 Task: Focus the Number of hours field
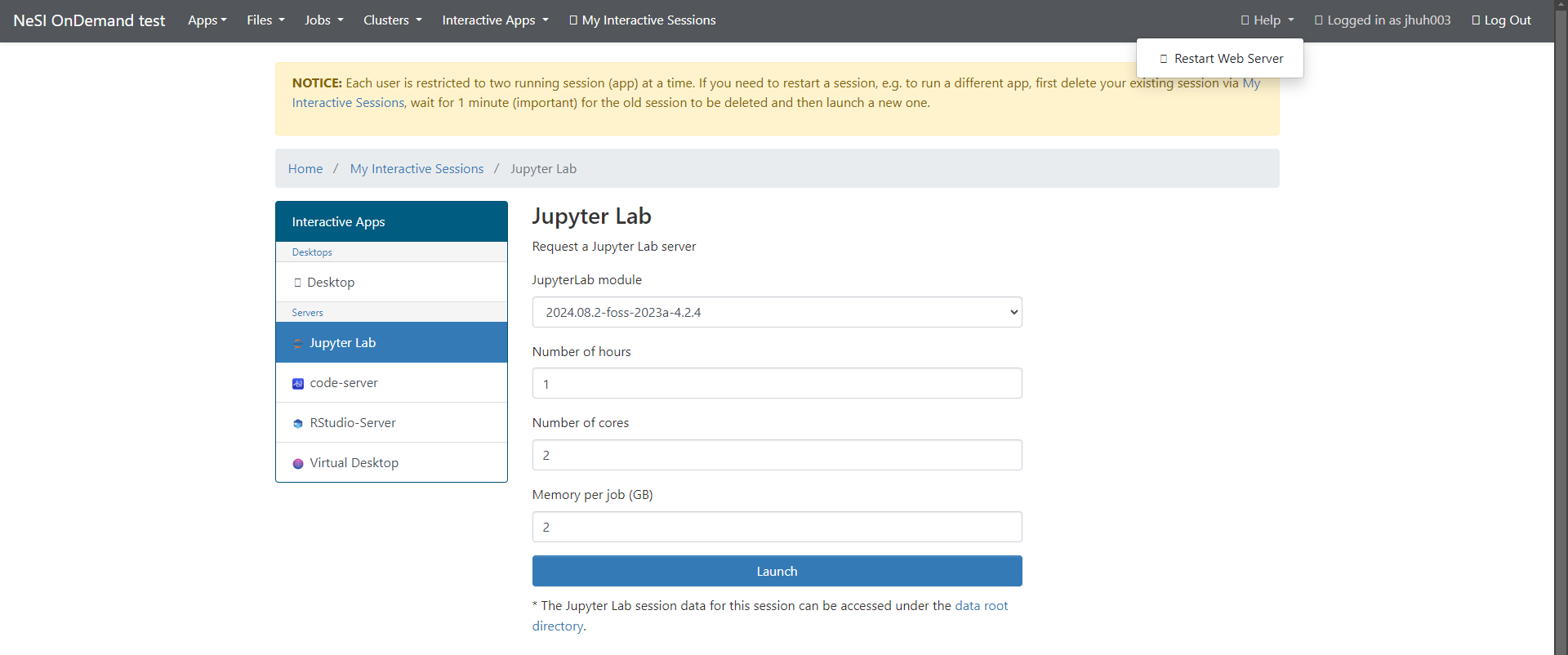pos(777,384)
